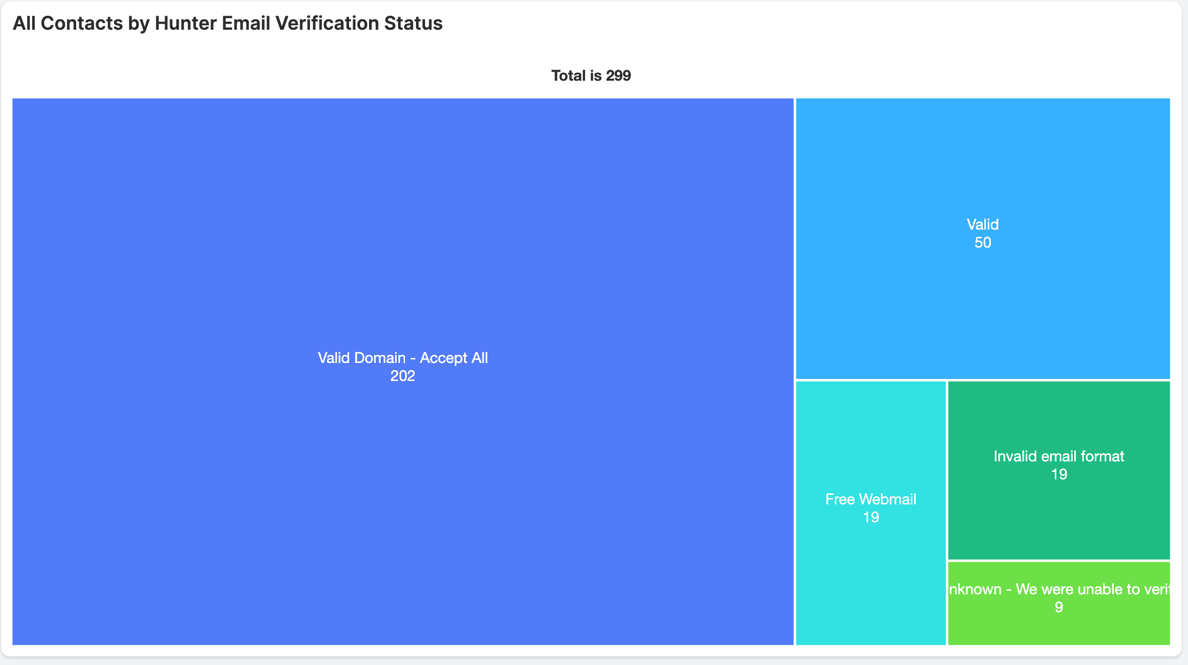Click the 'Valid' text label
The width and height of the screenshot is (1188, 665).
pyautogui.click(x=982, y=225)
